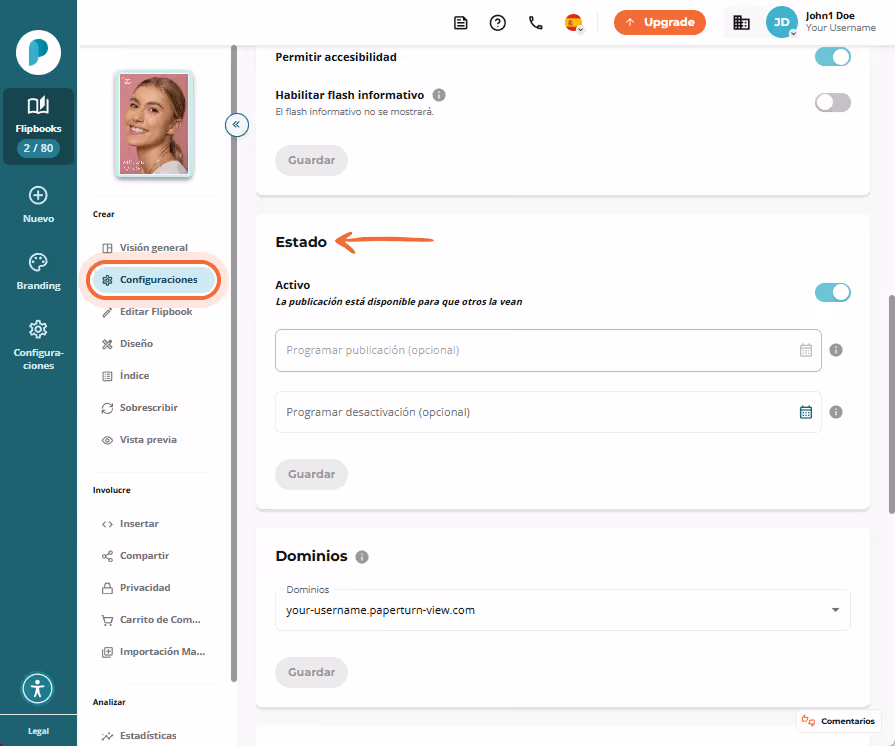Click the orange Upgrade button

click(659, 22)
